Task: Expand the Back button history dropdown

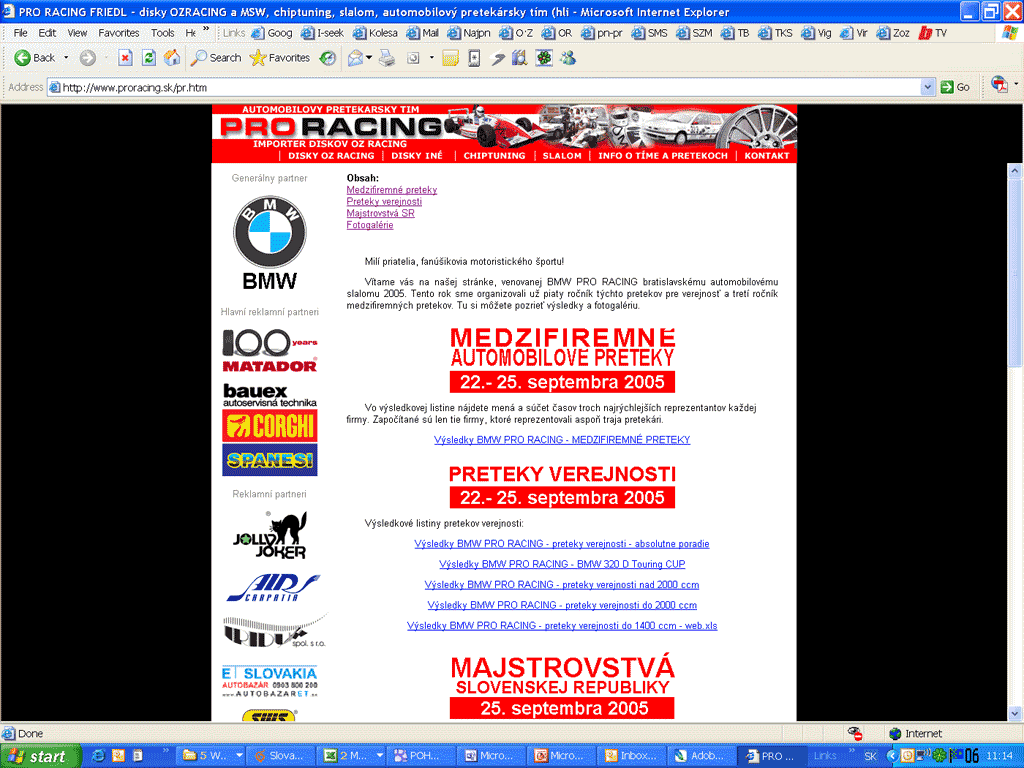Action: point(66,58)
